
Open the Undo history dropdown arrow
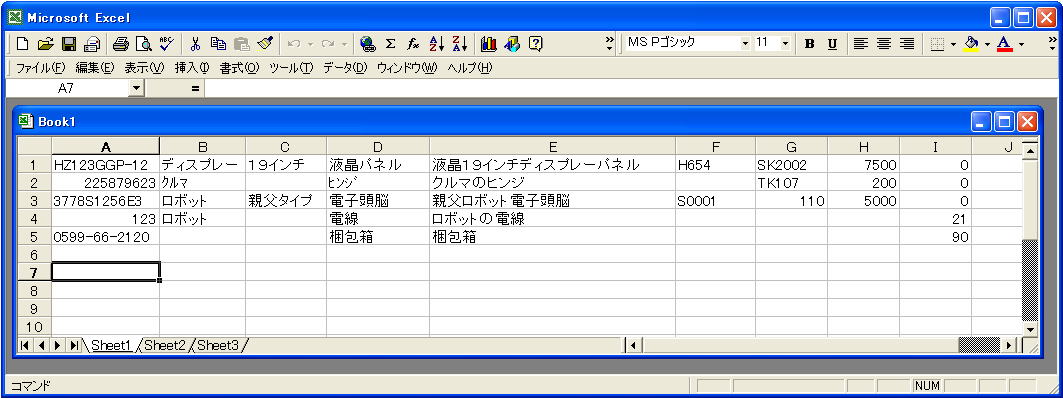[x=310, y=44]
